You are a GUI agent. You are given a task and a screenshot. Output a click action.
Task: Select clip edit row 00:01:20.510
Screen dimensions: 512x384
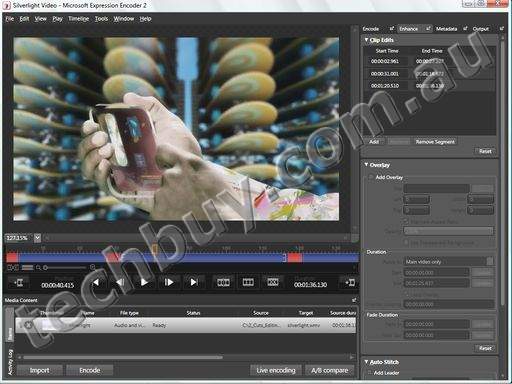click(x=429, y=86)
